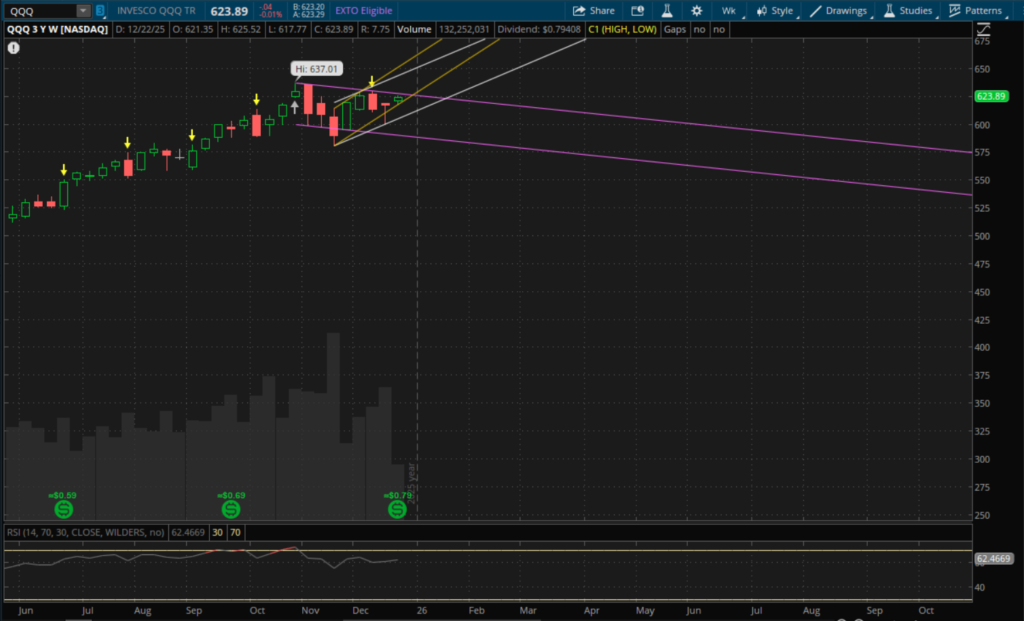The width and height of the screenshot is (1024, 621).
Task: Click the blue link number 3 icon
Action: 99,11
